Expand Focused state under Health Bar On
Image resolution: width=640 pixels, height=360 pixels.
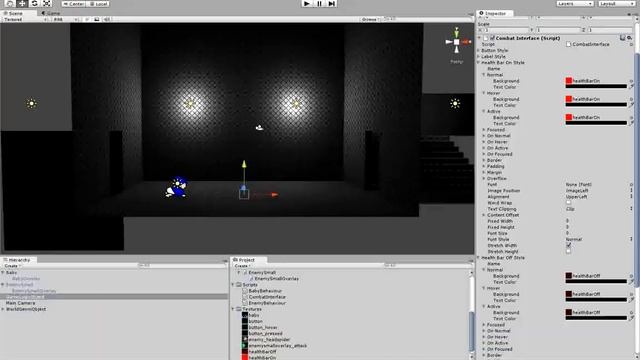pos(484,129)
